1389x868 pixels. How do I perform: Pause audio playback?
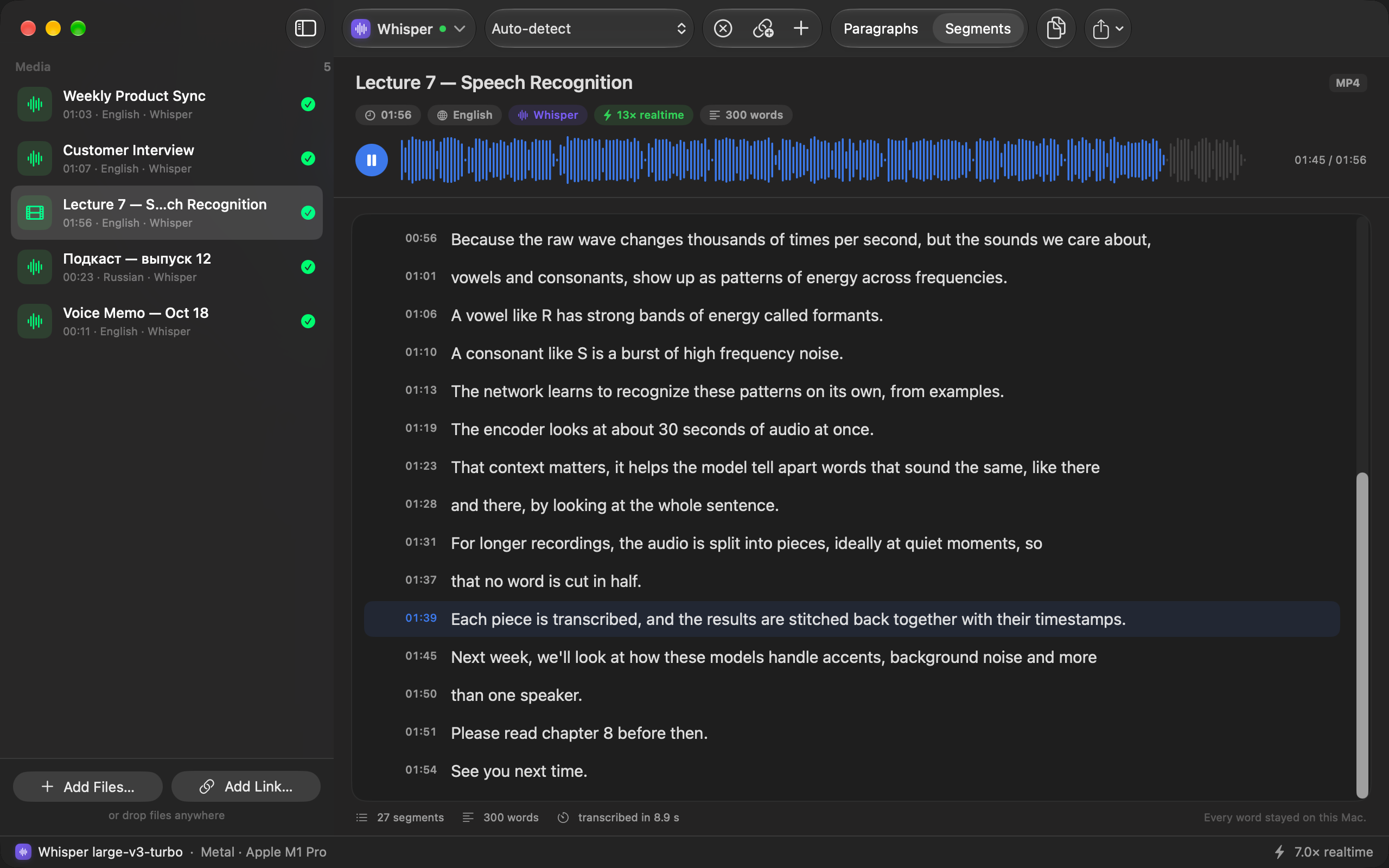[371, 159]
